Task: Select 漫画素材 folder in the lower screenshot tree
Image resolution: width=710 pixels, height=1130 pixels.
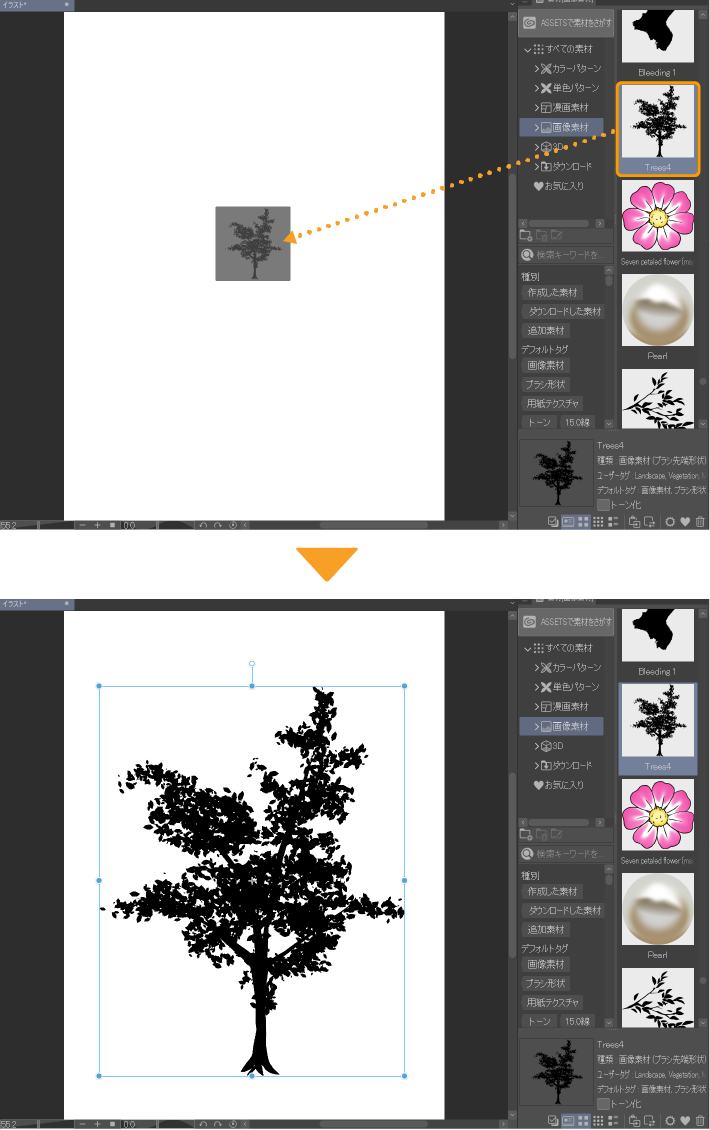Action: [565, 706]
